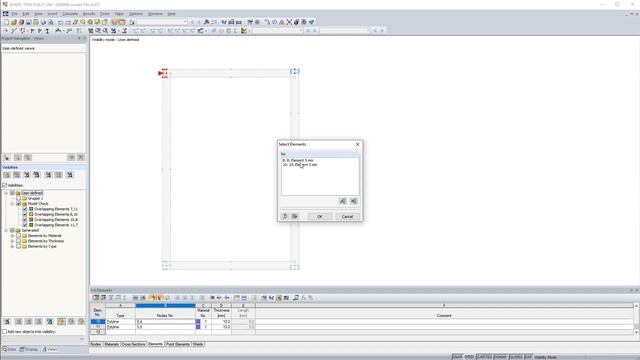The height and width of the screenshot is (360, 640).
Task: Click the select-from-list icon in dialog
Action: [342, 201]
